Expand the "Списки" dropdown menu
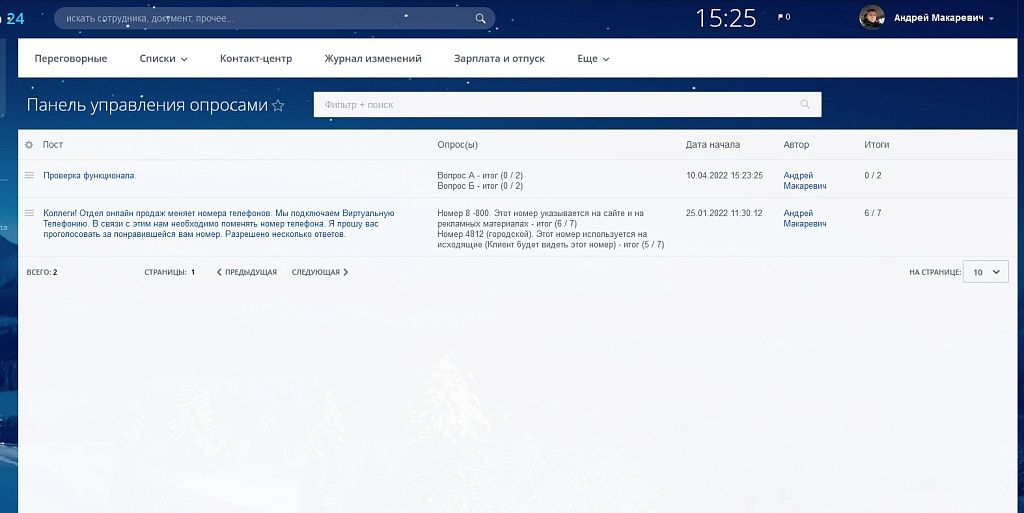Viewport: 1024px width, 513px height. (164, 59)
